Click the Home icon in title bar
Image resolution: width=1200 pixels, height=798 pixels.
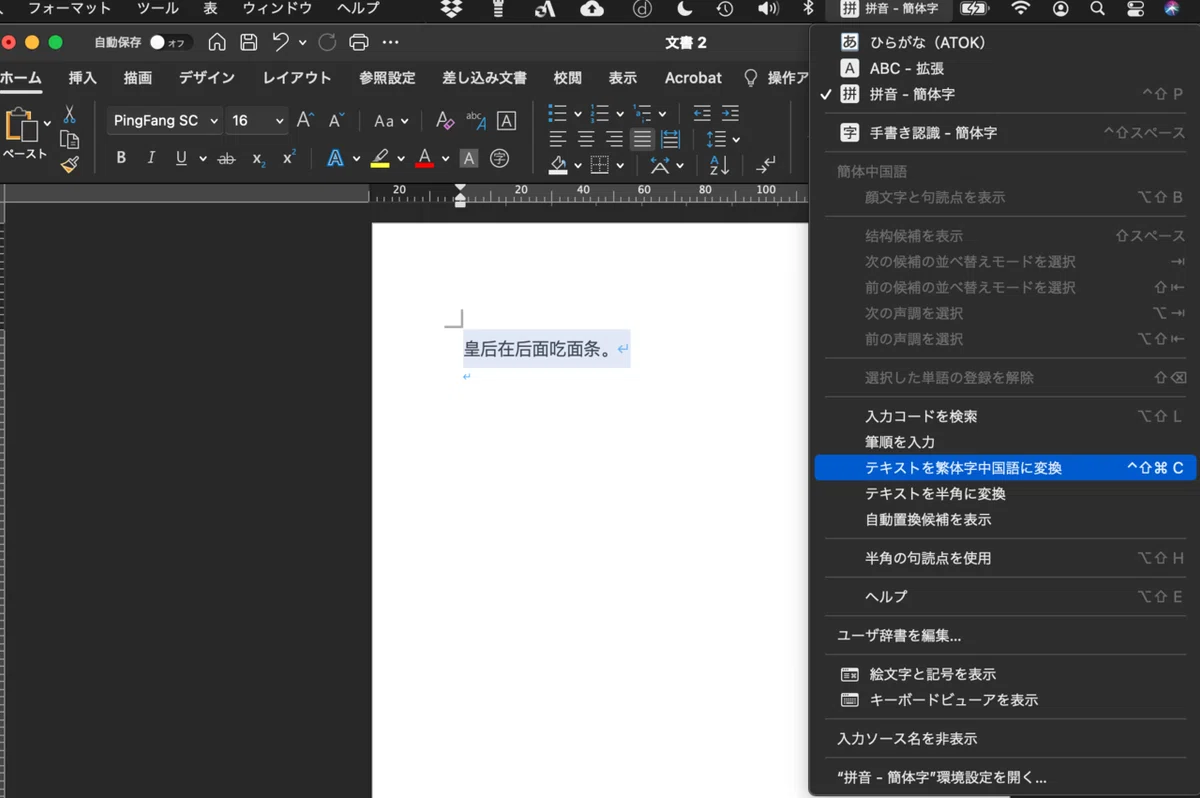[x=217, y=42]
